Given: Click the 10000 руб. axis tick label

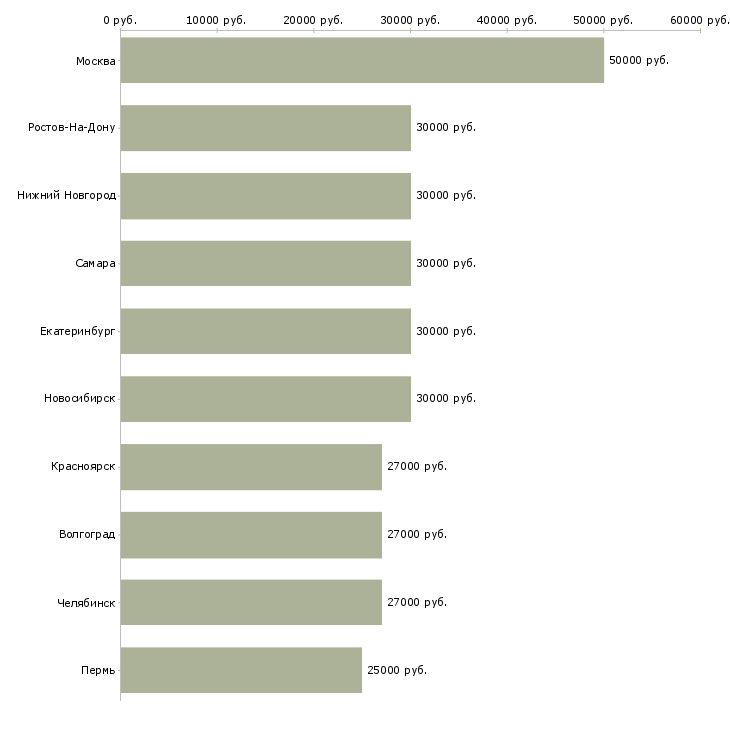Looking at the screenshot, I should (217, 20).
